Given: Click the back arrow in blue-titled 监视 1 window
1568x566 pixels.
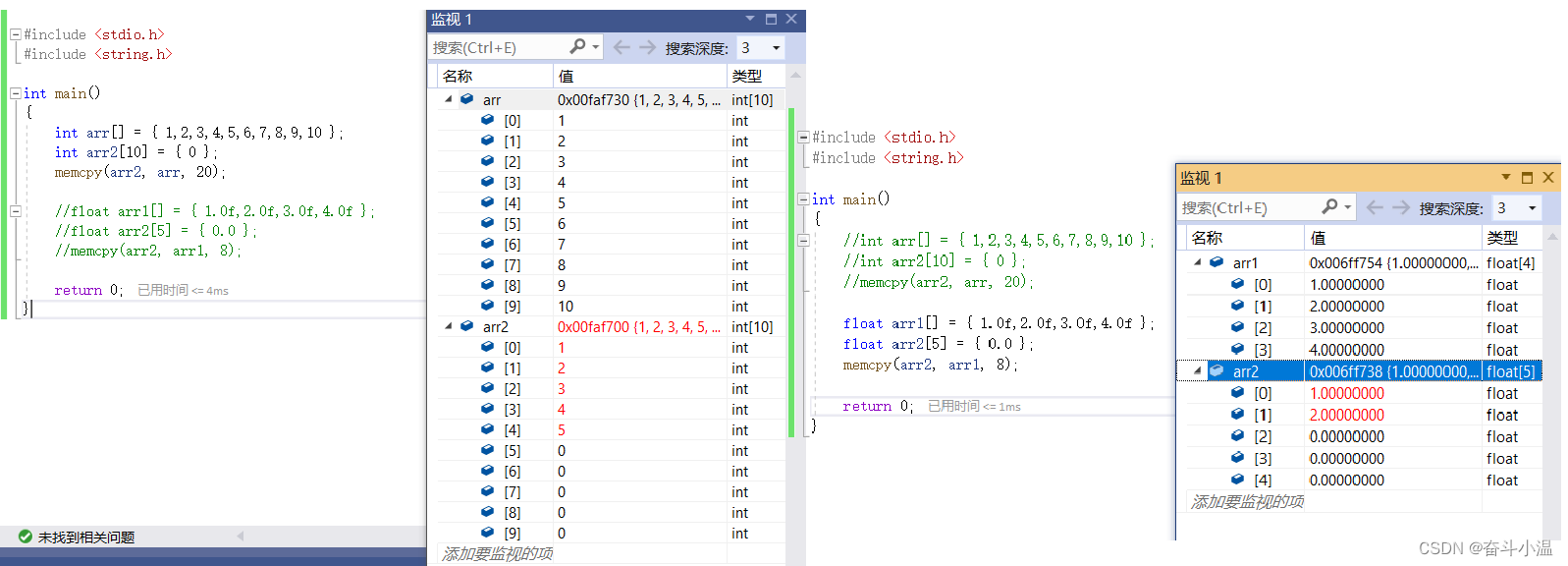Looking at the screenshot, I should (x=622, y=47).
